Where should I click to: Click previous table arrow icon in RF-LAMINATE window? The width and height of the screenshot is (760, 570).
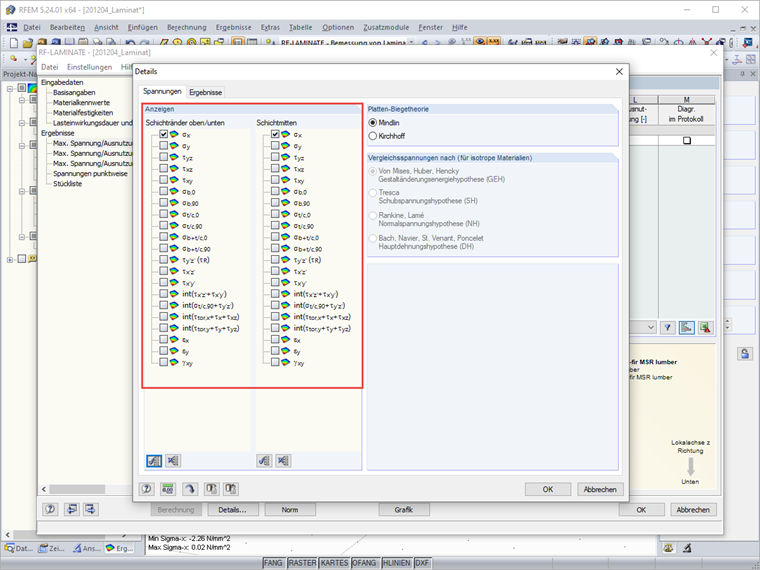[72, 509]
